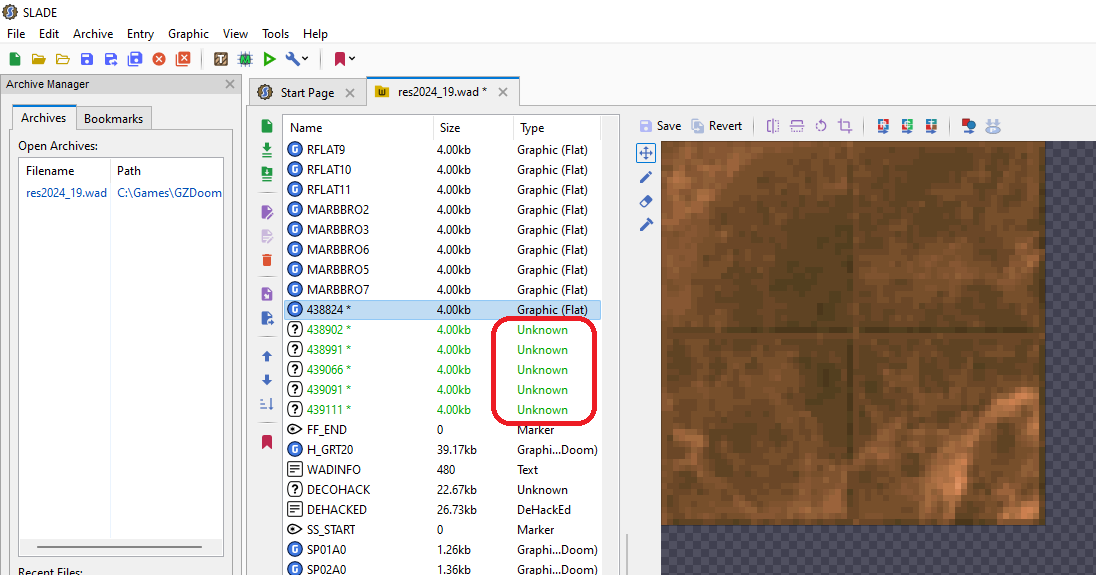Viewport: 1096px width, 575px height.
Task: Switch to the Bookmarks tab
Action: pos(113,118)
